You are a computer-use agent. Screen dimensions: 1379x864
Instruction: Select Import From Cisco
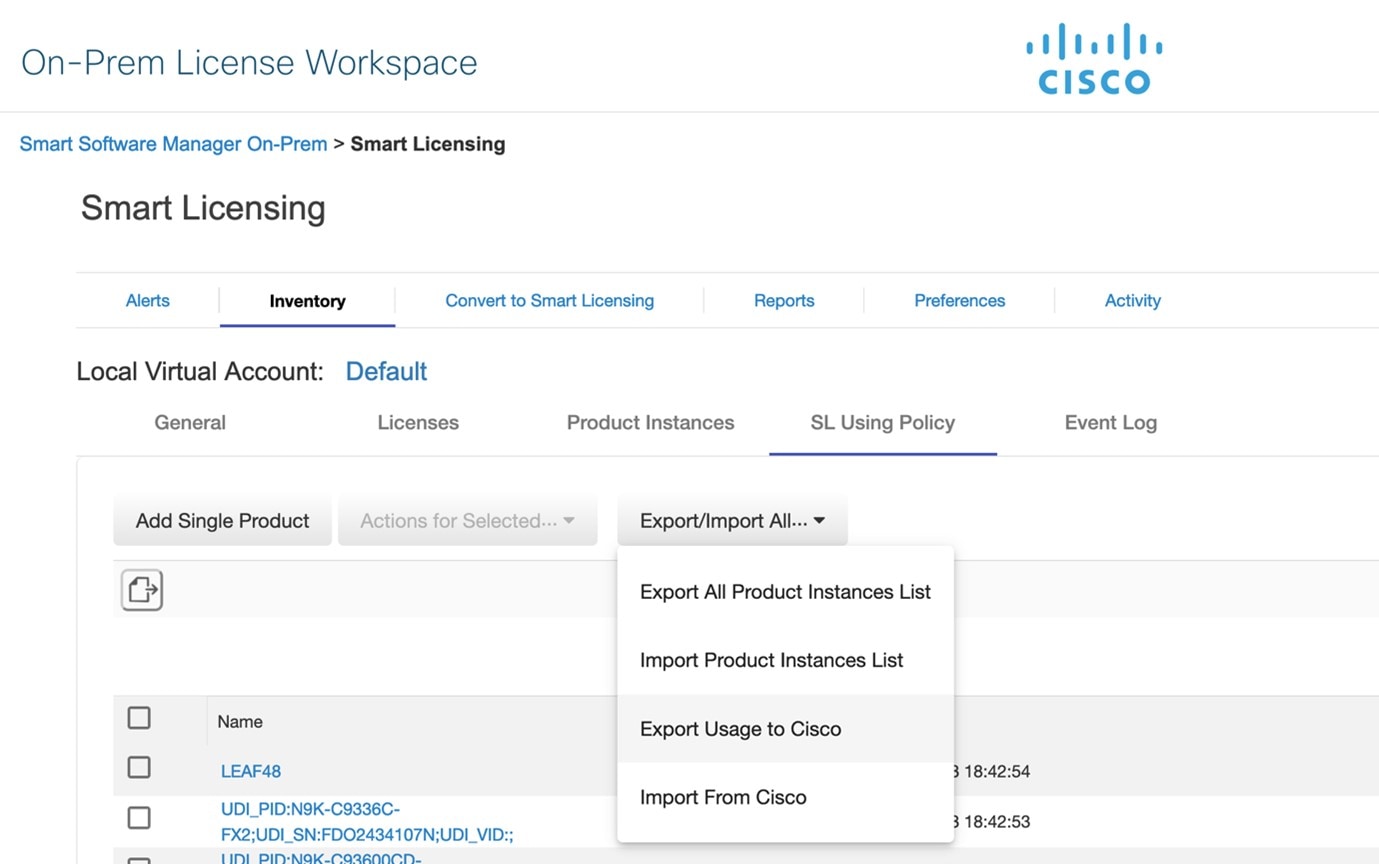785,797
